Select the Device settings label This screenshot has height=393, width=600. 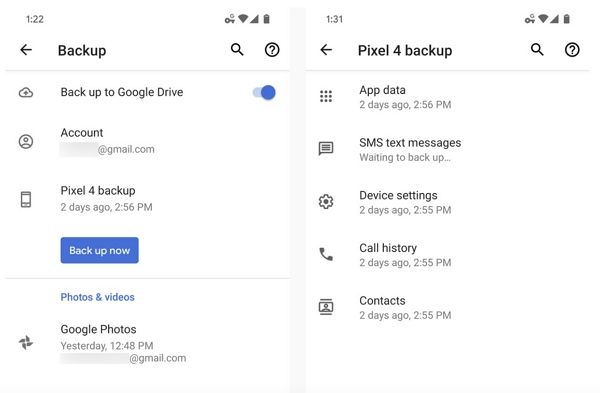pos(398,196)
